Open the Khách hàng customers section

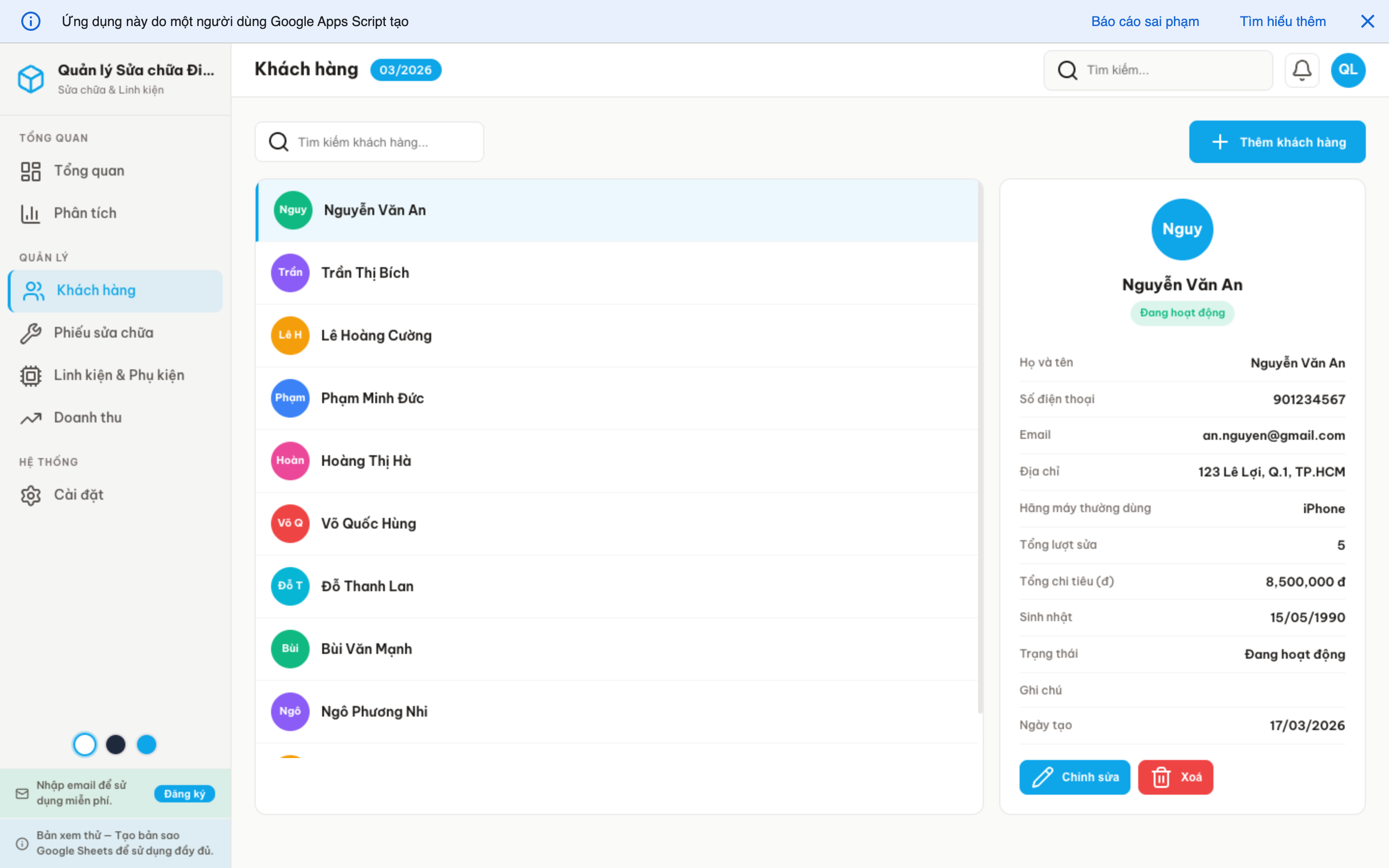click(96, 290)
